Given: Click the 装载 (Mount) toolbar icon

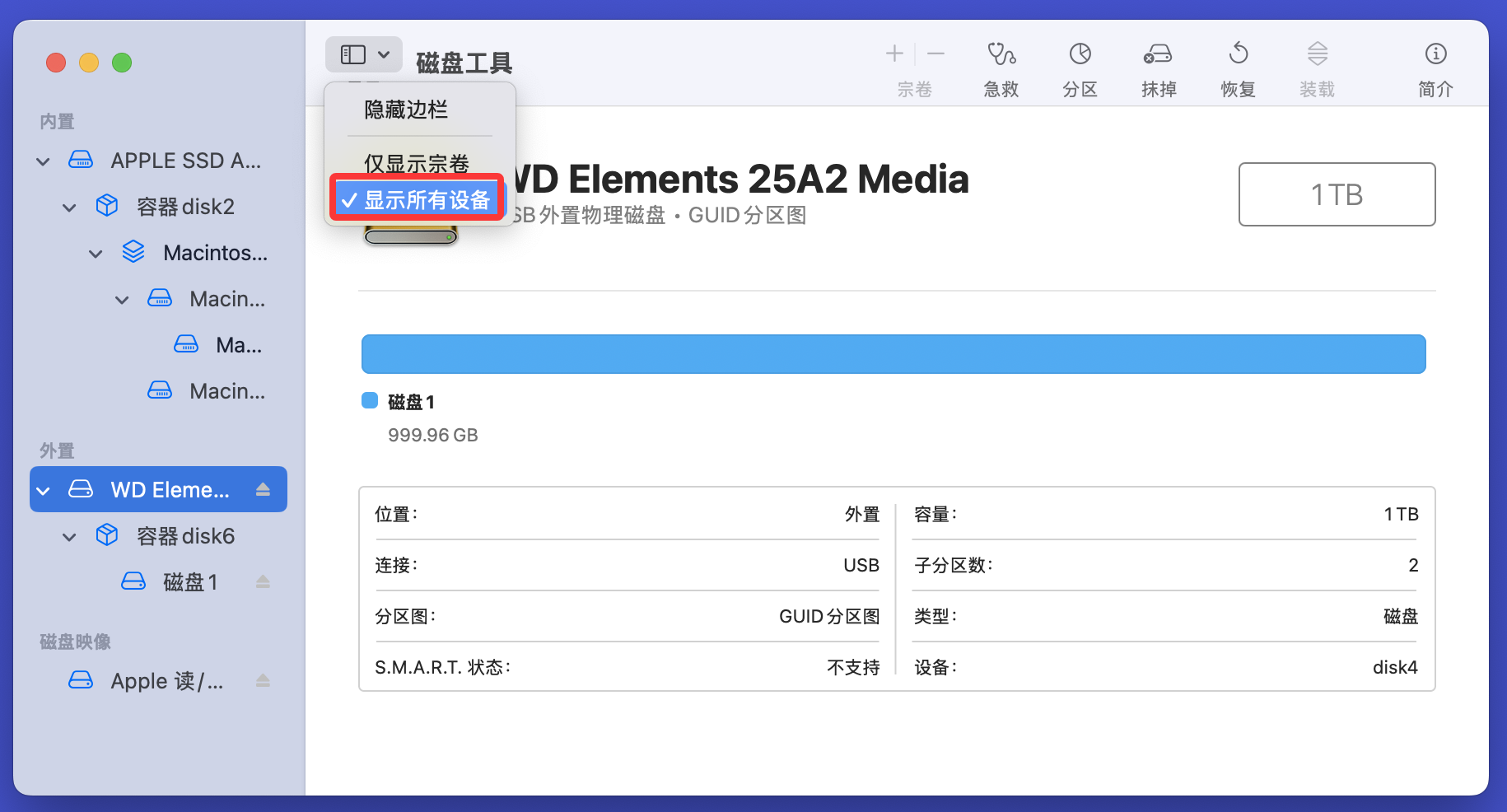Looking at the screenshot, I should point(1316,66).
